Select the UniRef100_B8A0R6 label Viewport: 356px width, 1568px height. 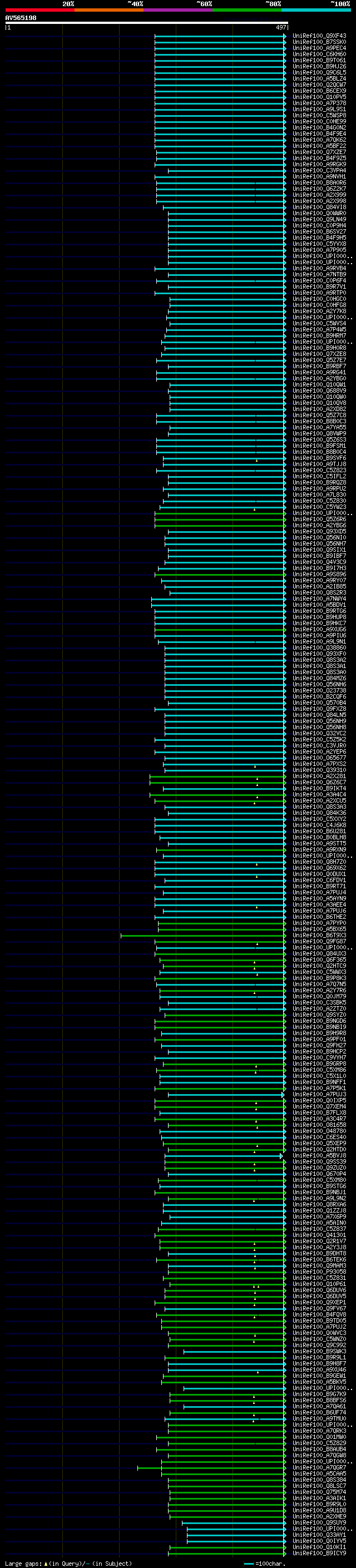319,182
